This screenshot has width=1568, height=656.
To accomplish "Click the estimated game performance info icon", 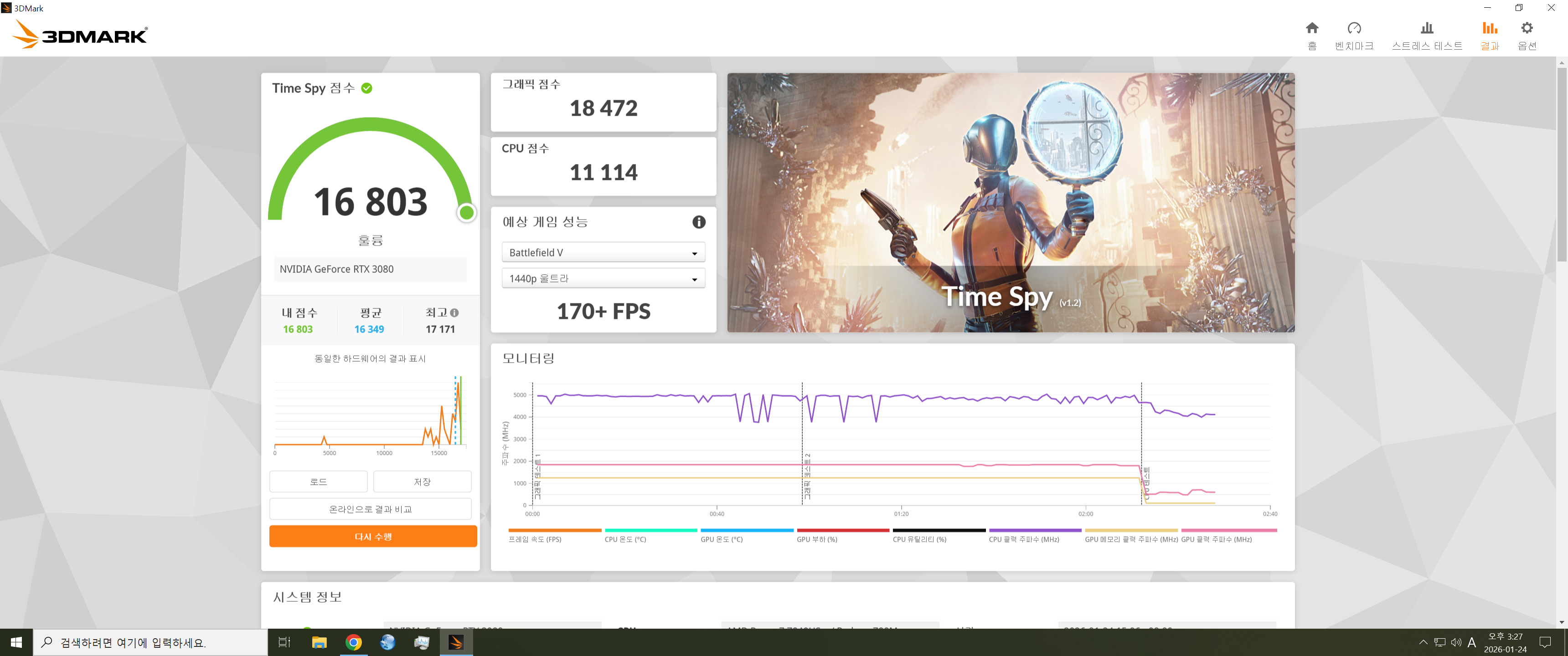I will 698,222.
